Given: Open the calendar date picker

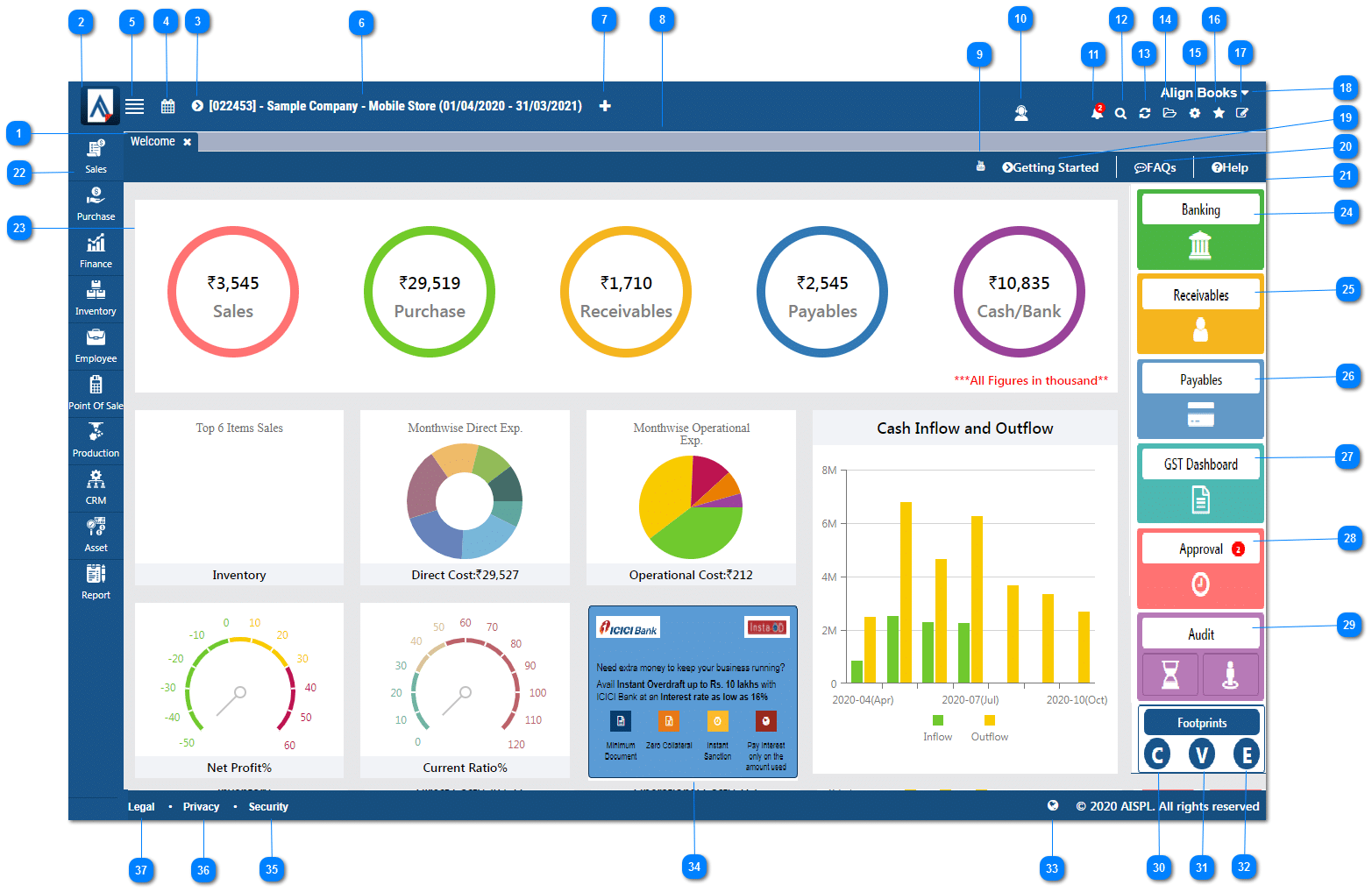Looking at the screenshot, I should tap(167, 106).
